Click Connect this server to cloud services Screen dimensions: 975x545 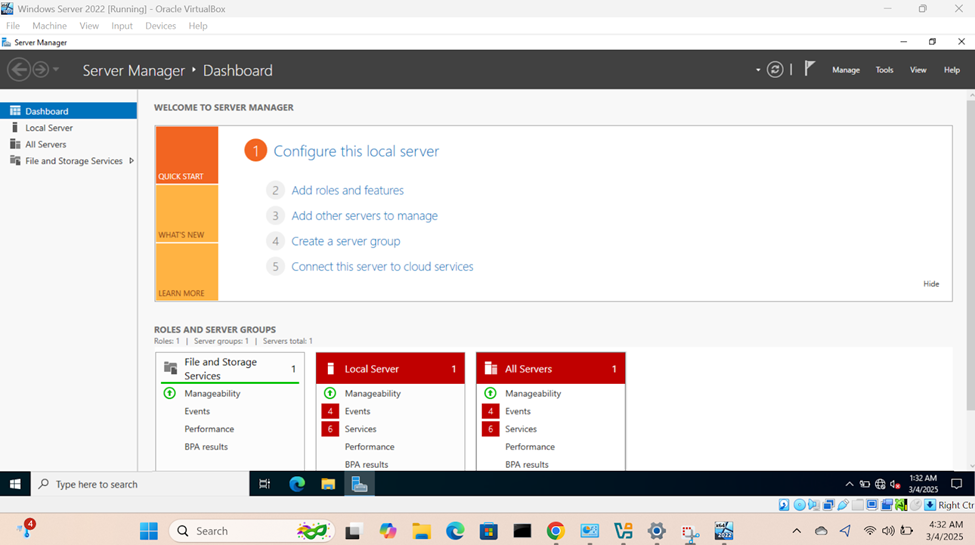click(x=382, y=266)
